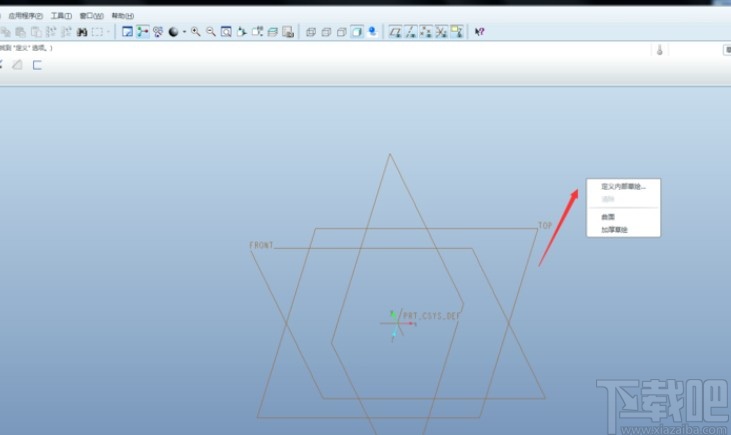Open the View Manager icon
Screen dimensions: 731x435
(288, 32)
